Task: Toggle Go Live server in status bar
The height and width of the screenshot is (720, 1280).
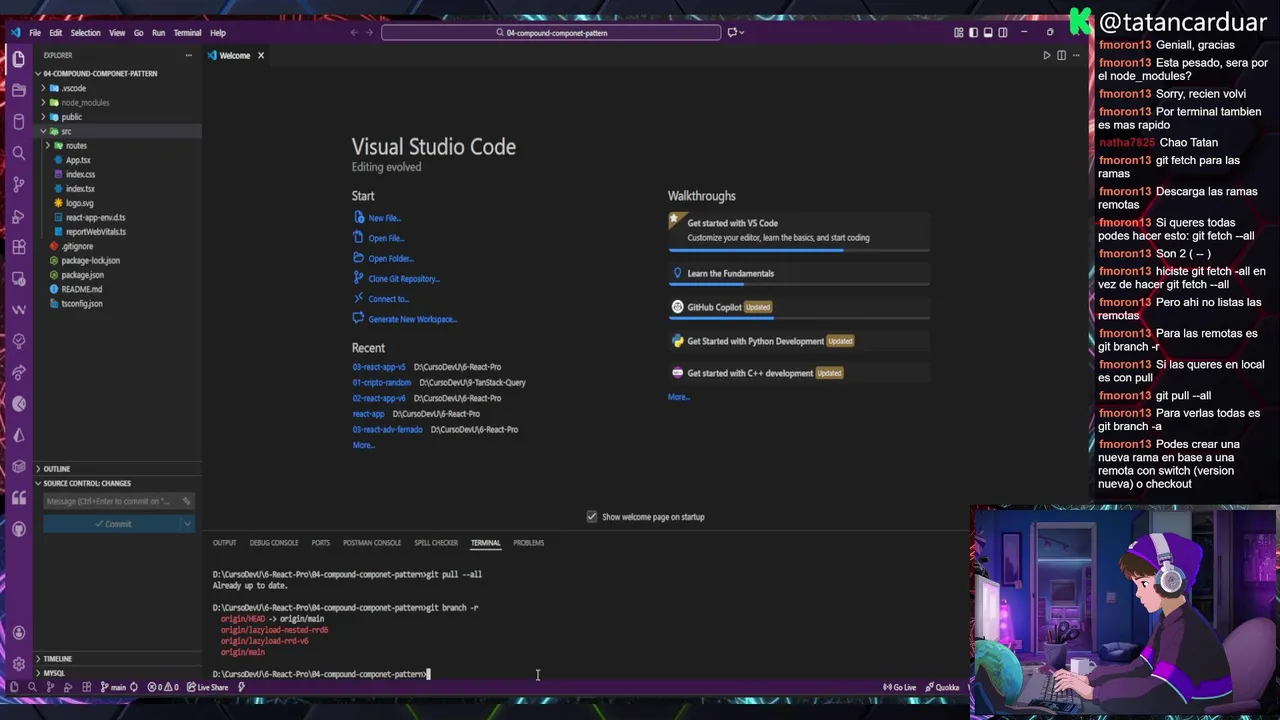Action: (x=900, y=687)
